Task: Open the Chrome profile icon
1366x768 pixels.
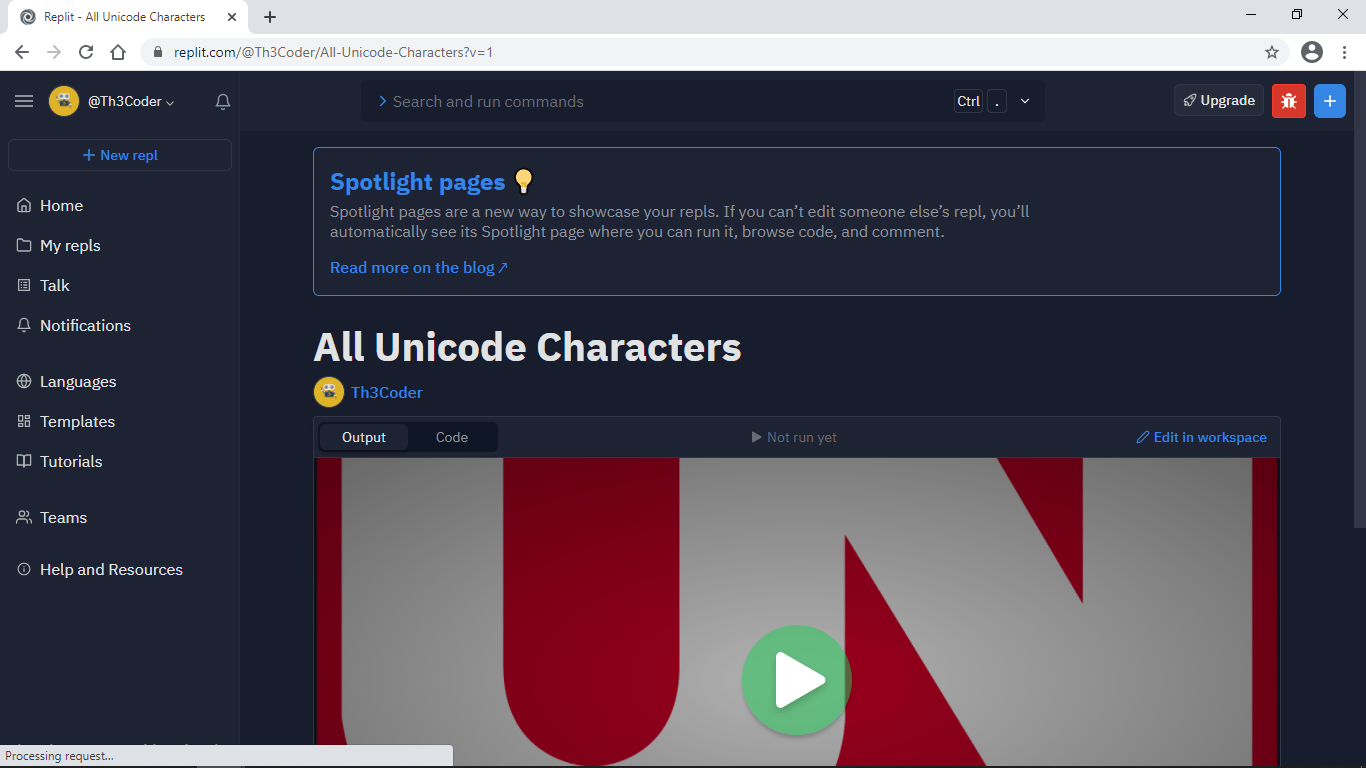Action: (1312, 52)
